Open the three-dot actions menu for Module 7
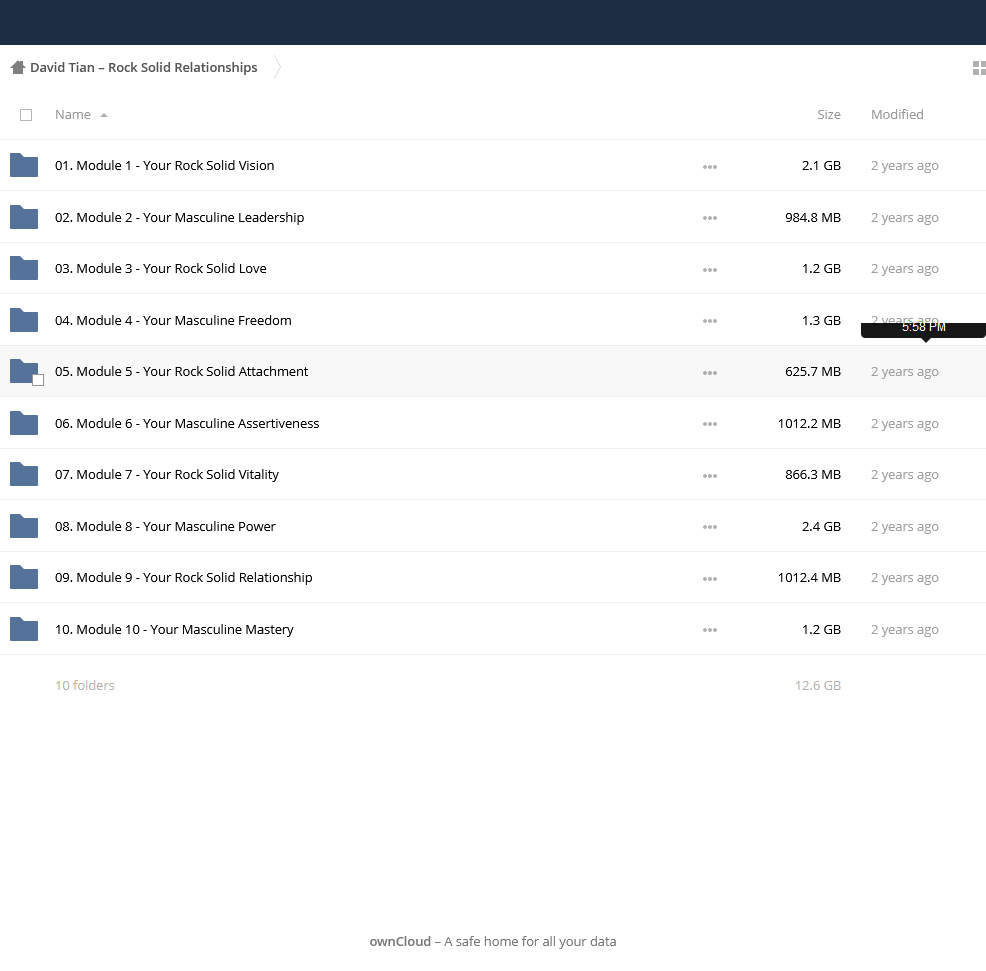Image resolution: width=986 pixels, height=971 pixels. click(710, 476)
